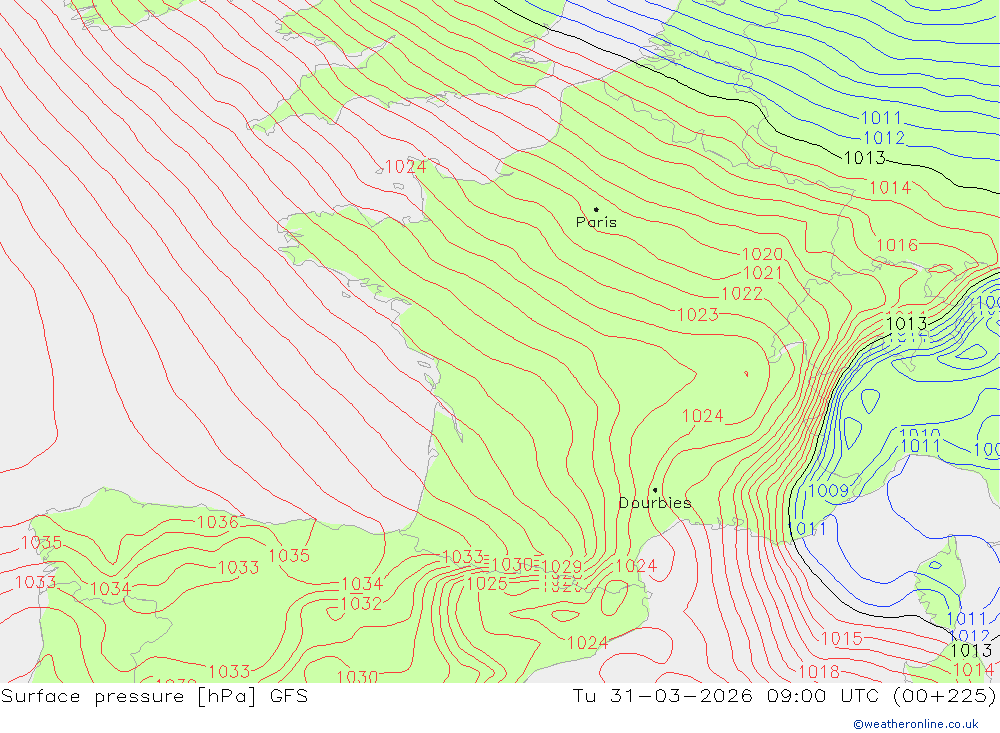Click the blue 1009 isobar label
This screenshot has width=1000, height=733.
[828, 491]
